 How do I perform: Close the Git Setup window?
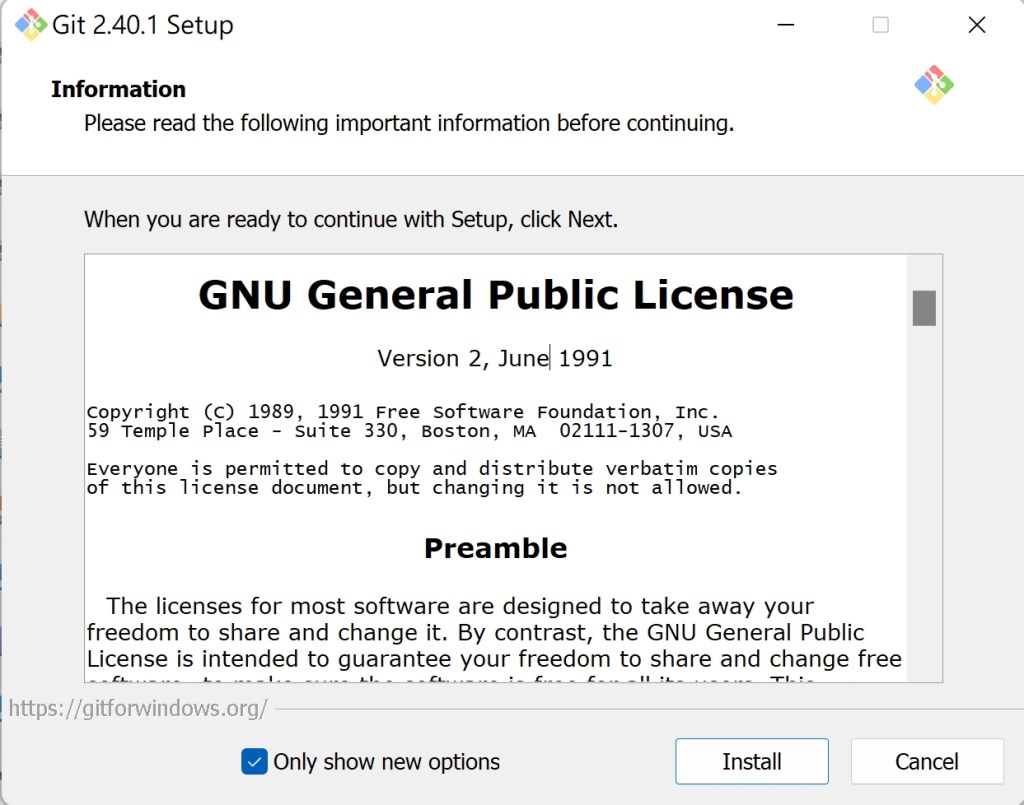(x=977, y=25)
